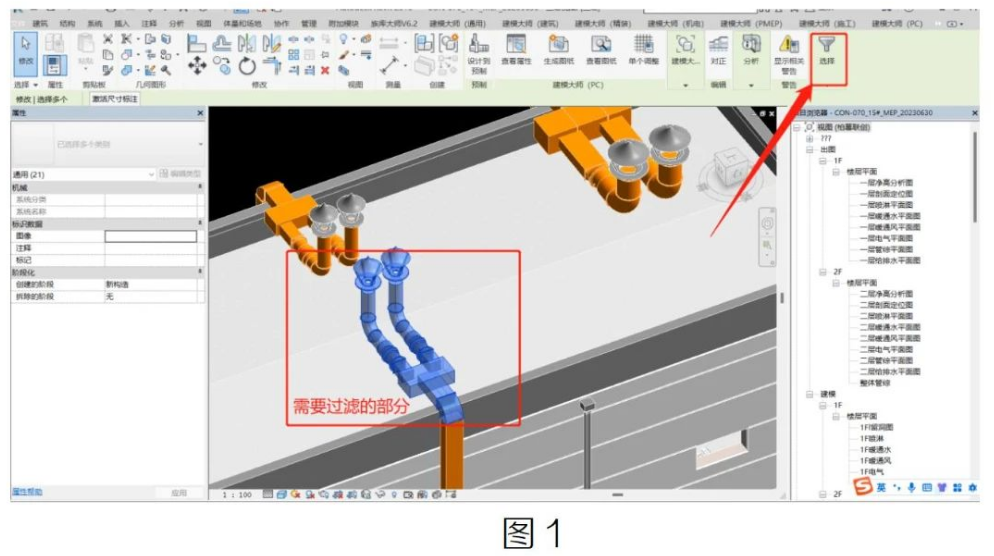Open the 建模大师 (机电) ribbon tab
994x556 pixels.
676,23
